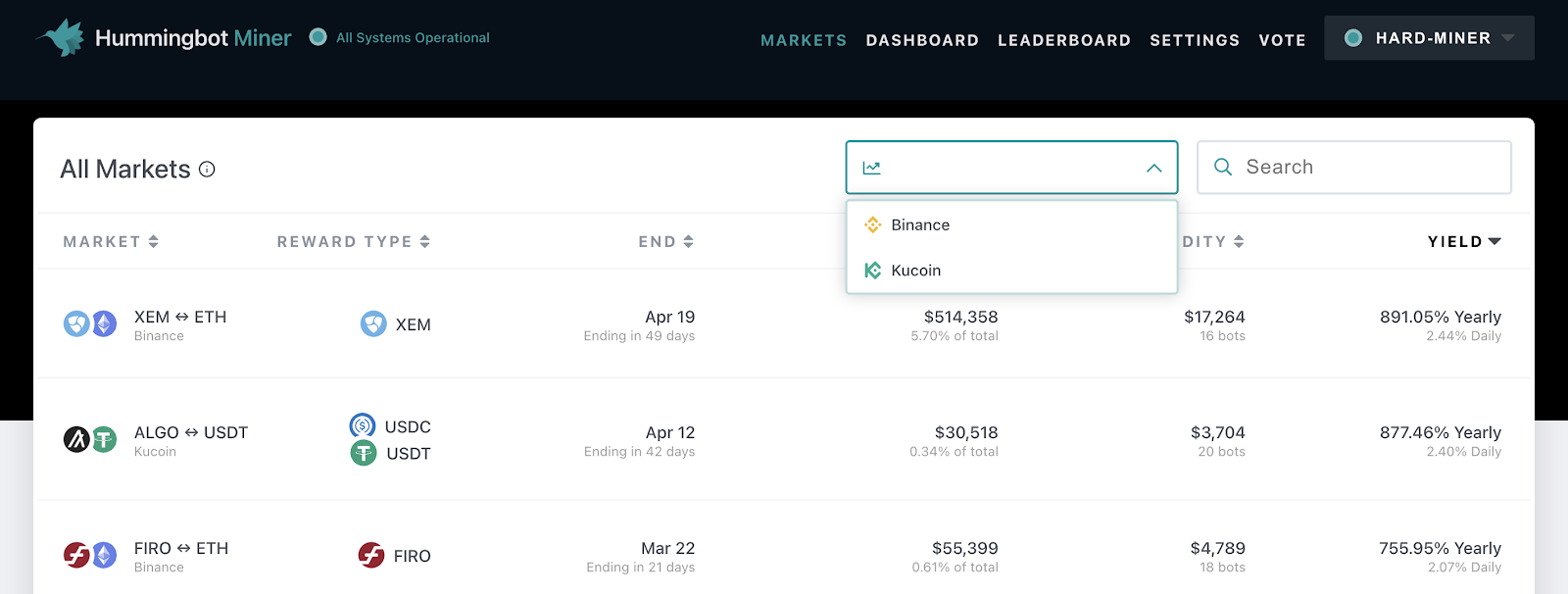Click the Hummingbot Miner hummingbird logo
This screenshot has width=1568, height=594.
click(62, 38)
